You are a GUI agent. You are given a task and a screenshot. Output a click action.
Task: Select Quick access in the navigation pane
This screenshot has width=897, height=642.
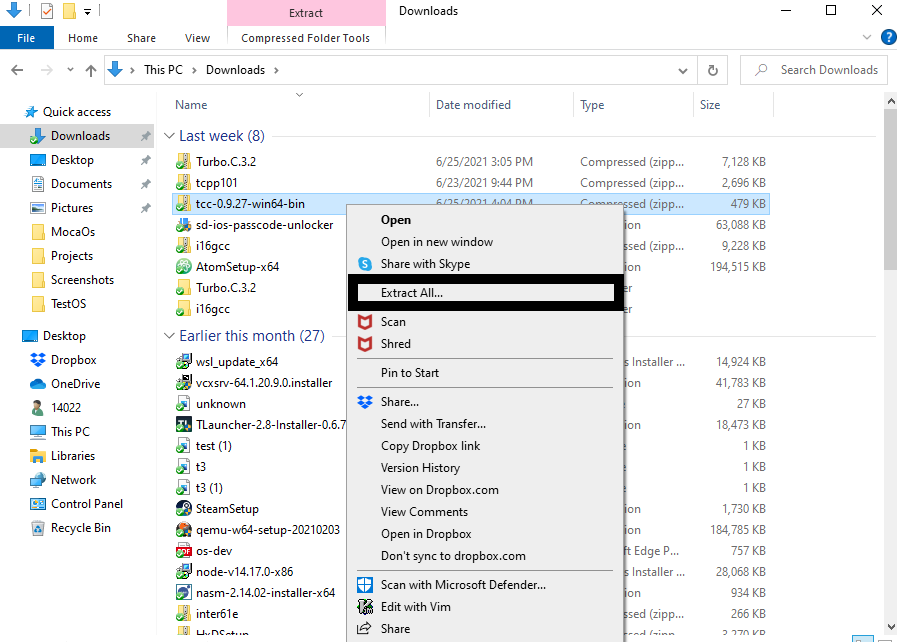pyautogui.click(x=77, y=112)
